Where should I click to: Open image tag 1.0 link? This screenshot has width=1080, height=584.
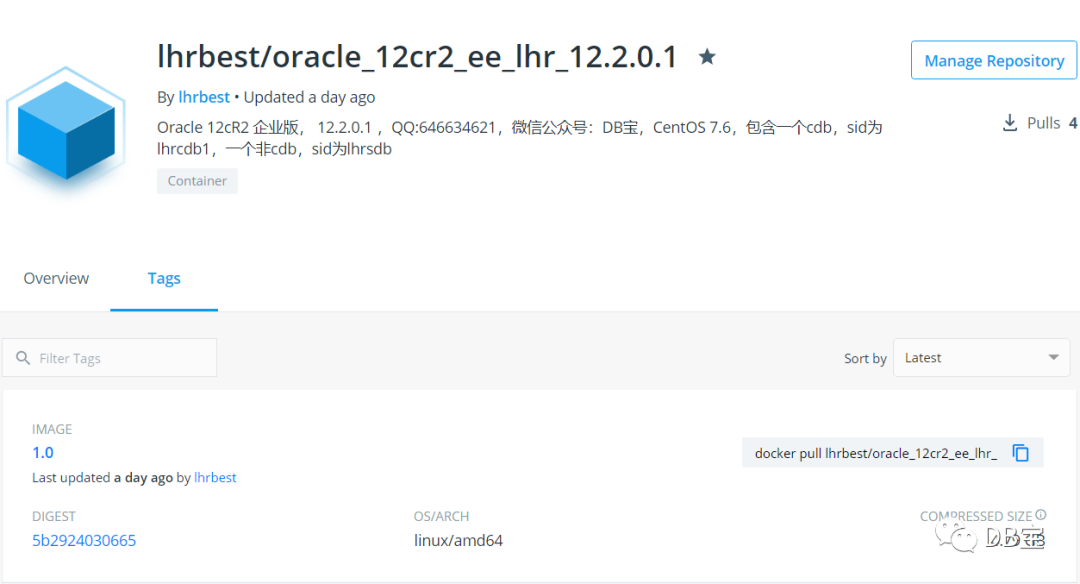click(43, 452)
